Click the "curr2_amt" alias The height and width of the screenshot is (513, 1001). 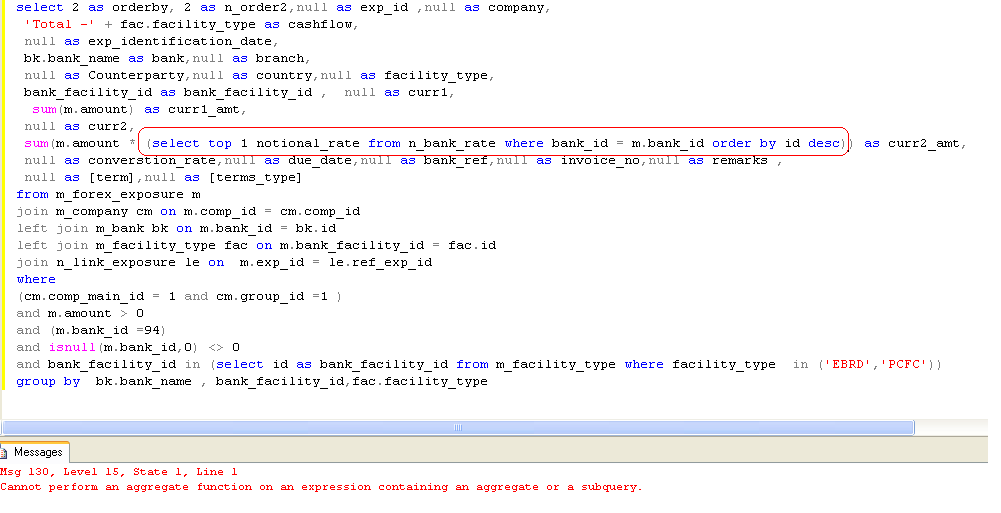(924, 144)
